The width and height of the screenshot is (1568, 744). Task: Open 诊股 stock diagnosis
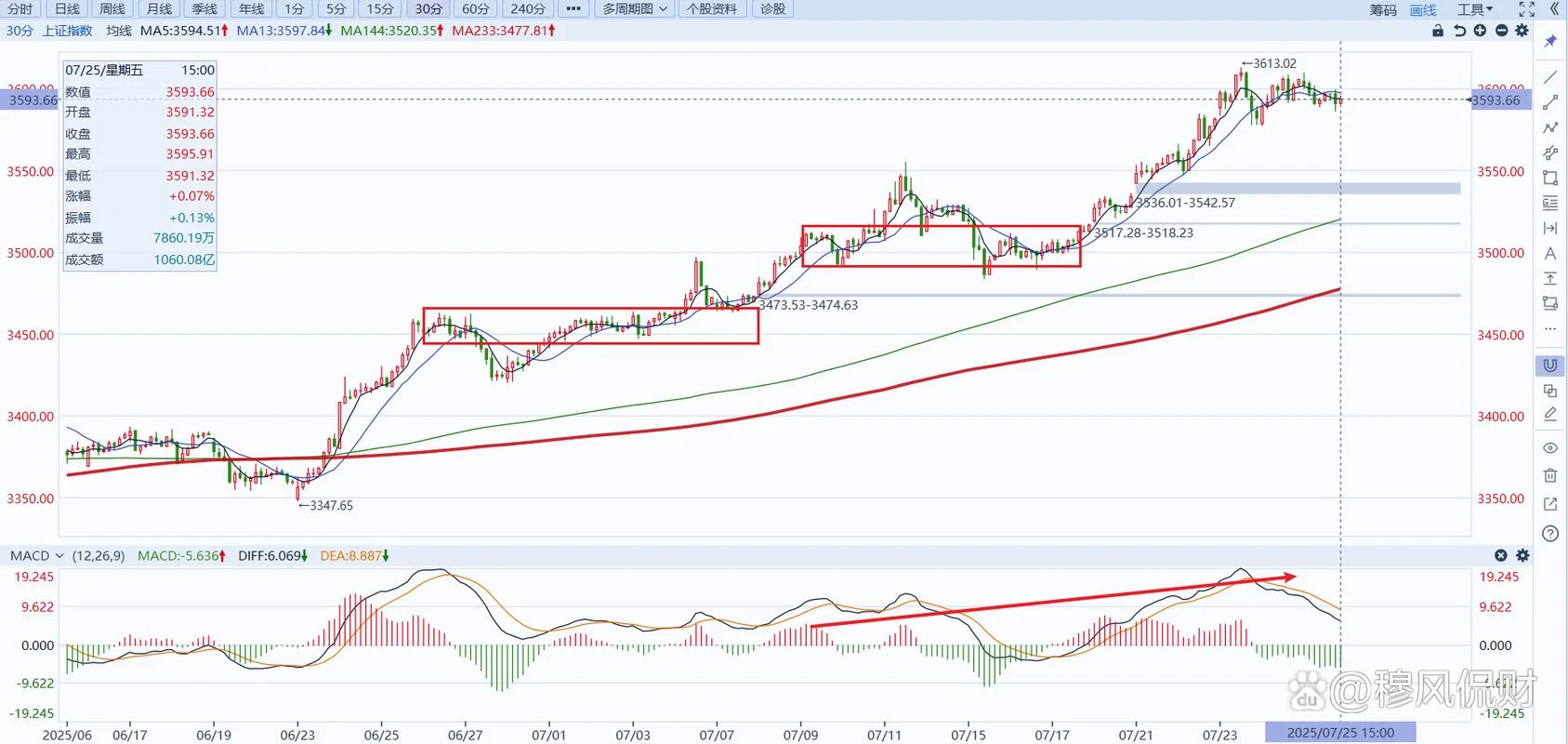772,8
